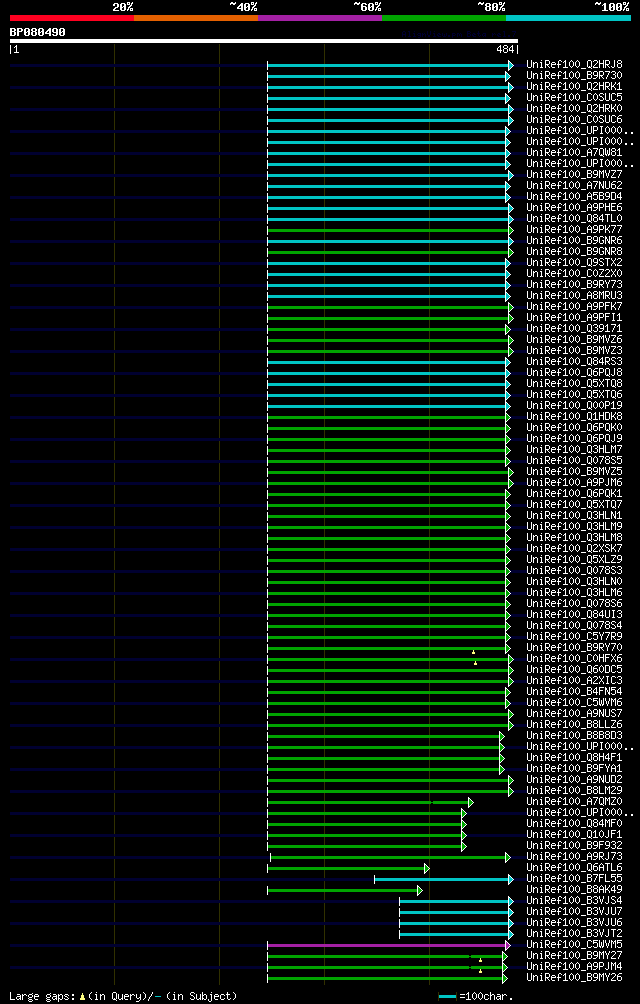Select label UniRef100_Q078S5
The width and height of the screenshot is (640, 1004).
pyautogui.click(x=574, y=460)
